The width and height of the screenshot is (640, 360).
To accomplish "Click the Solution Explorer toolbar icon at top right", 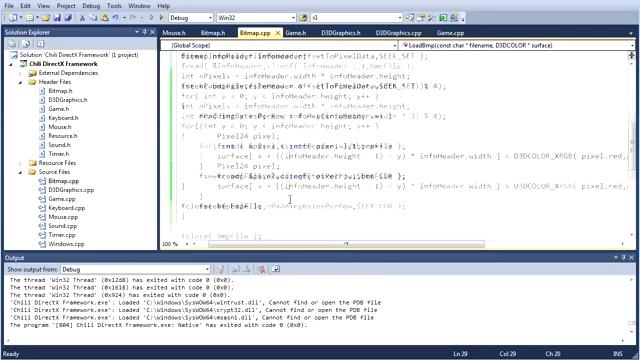I will coord(410,18).
